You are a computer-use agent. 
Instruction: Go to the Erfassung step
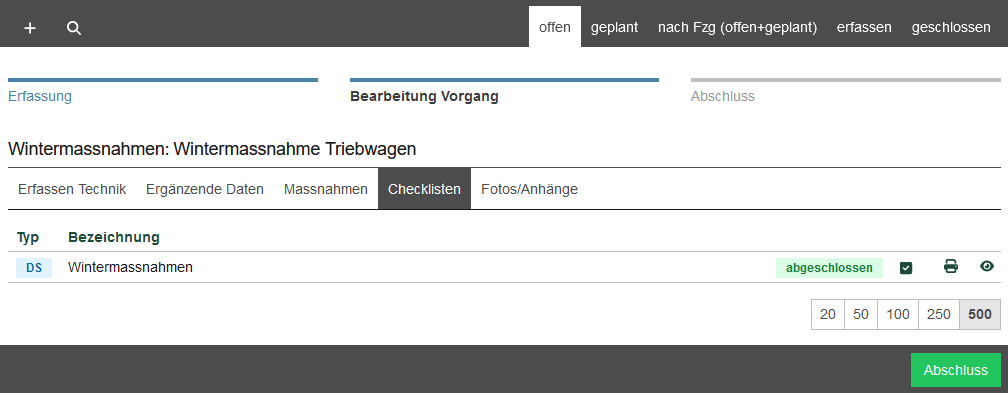40,96
